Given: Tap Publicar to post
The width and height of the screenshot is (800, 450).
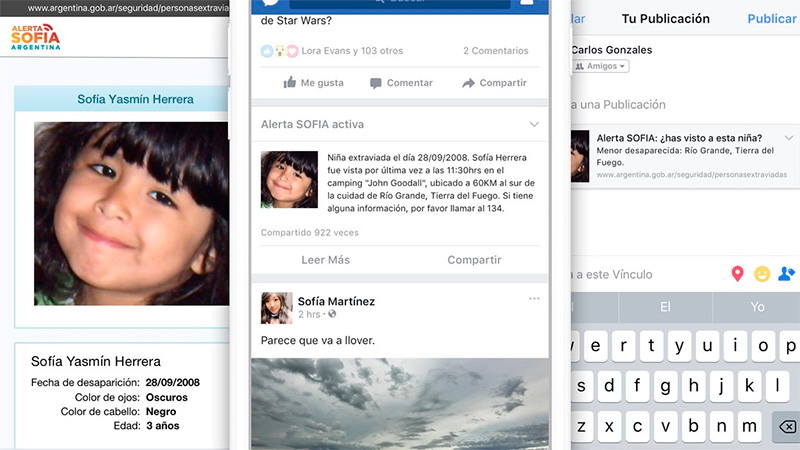Looking at the screenshot, I should [771, 19].
